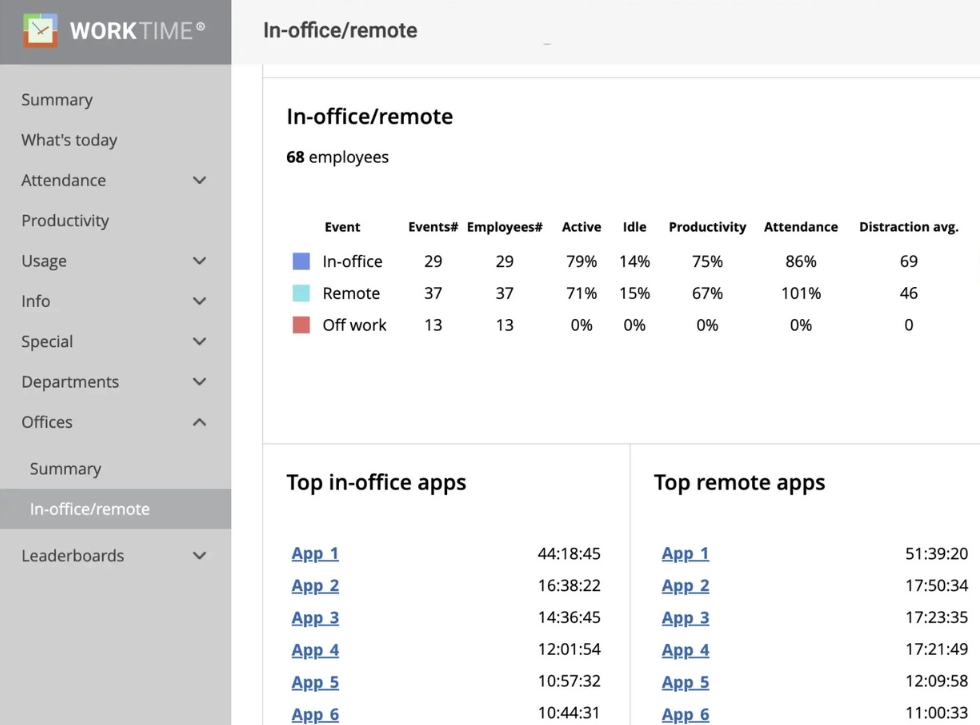Open App 1 in Top in-office apps
Image resolution: width=980 pixels, height=725 pixels.
coord(315,554)
